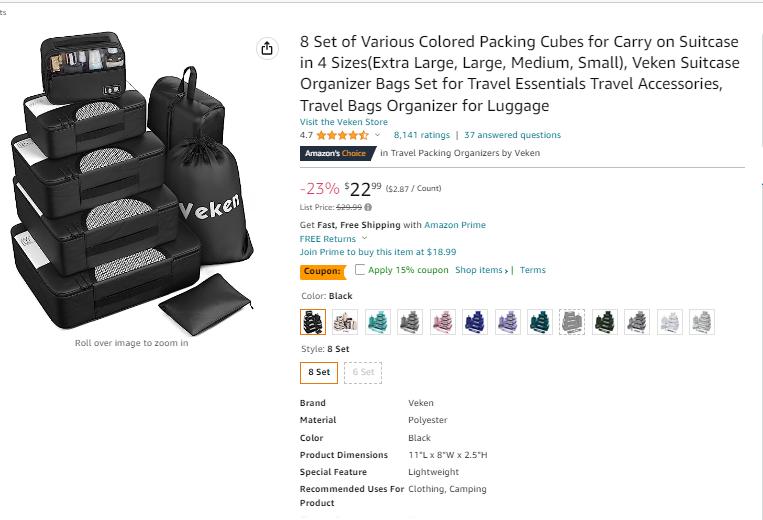Choose the 8 Set style option
763x520 pixels.
(x=318, y=372)
